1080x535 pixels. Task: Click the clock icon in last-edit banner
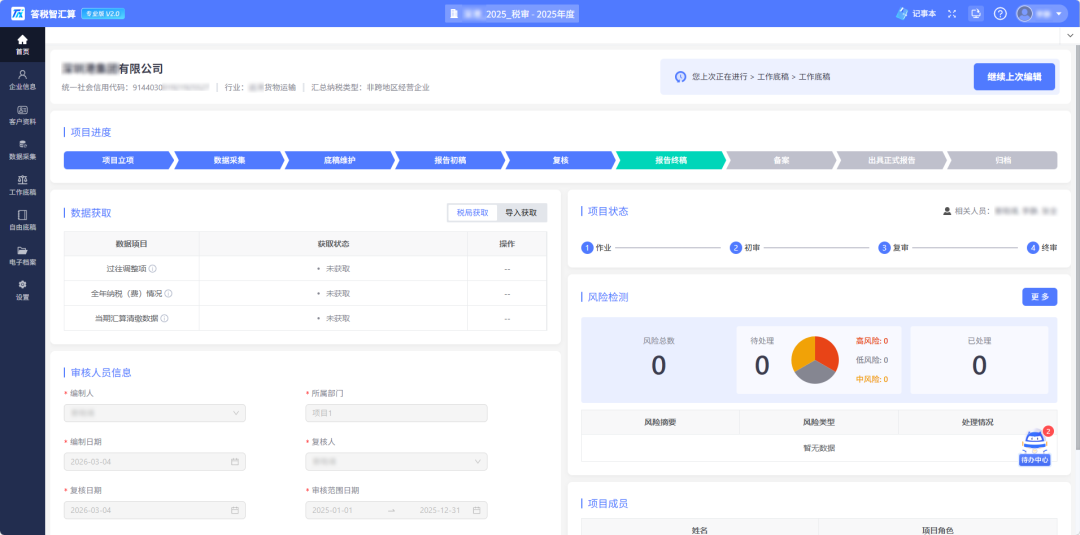pyautogui.click(x=681, y=76)
